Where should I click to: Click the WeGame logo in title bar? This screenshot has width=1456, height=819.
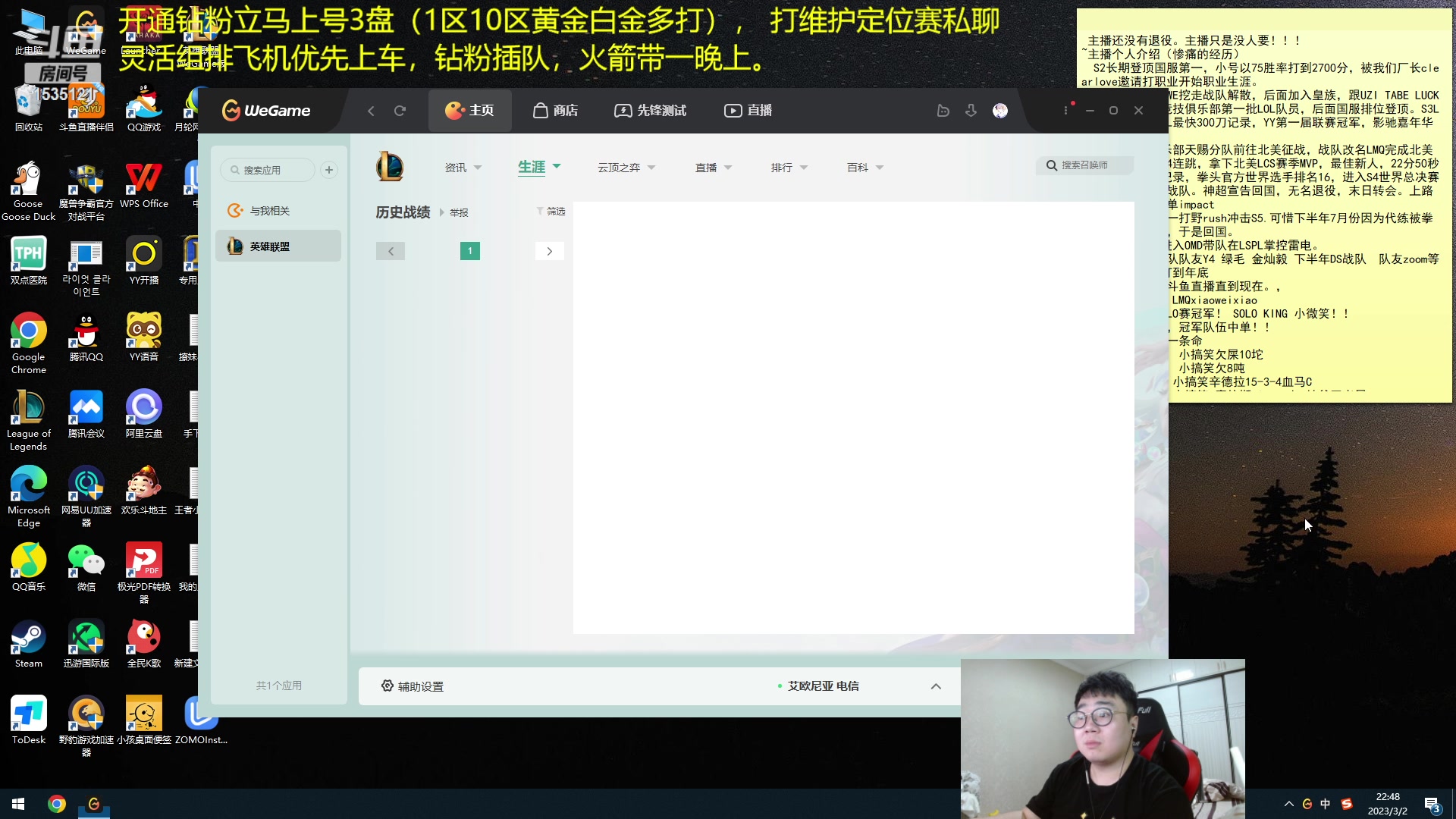point(266,111)
